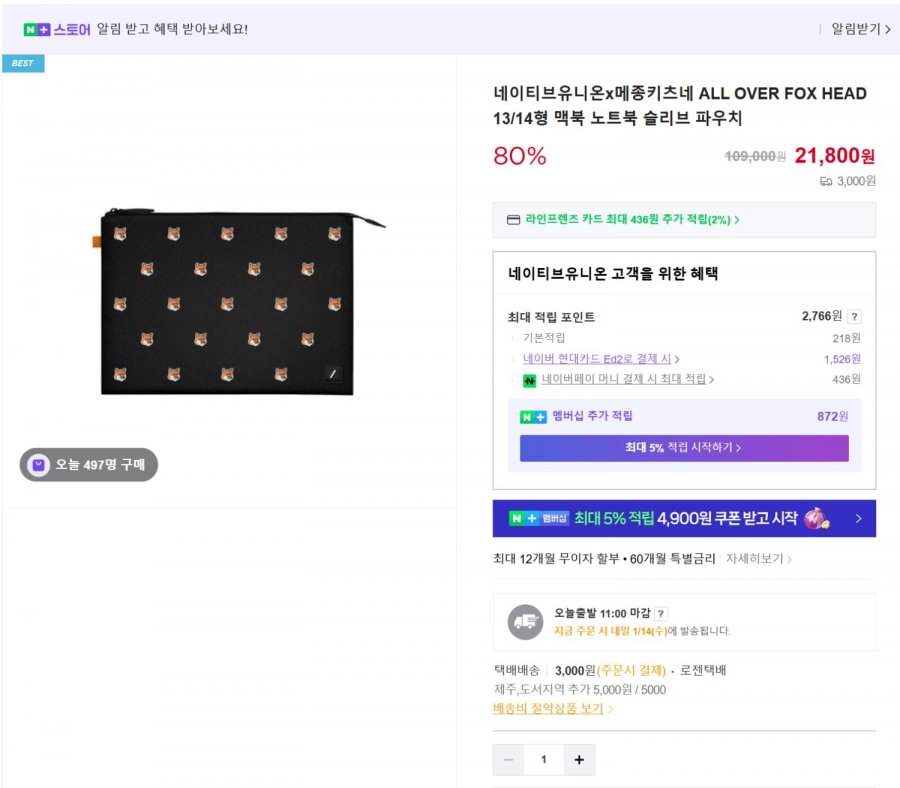
Task: Open 자세히보기 installment details
Action: (758, 559)
